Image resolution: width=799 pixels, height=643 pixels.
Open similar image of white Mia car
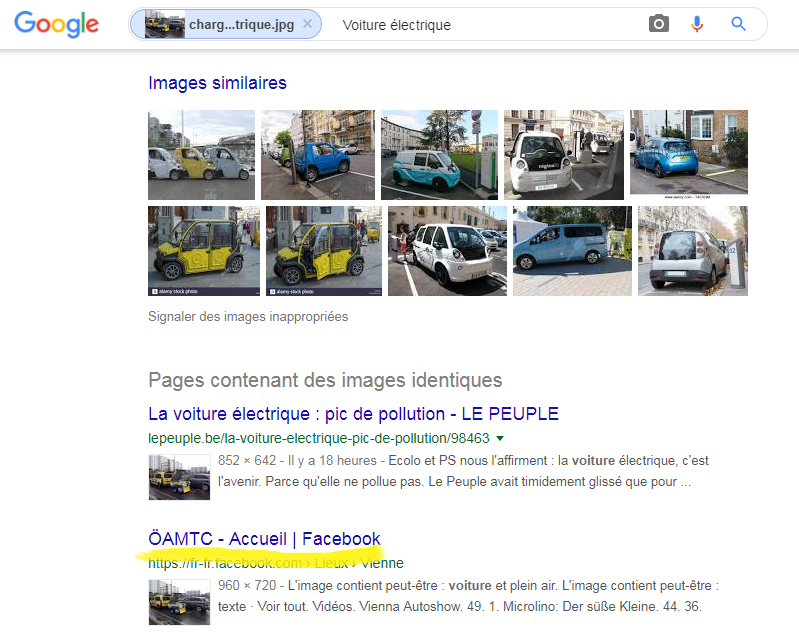447,251
